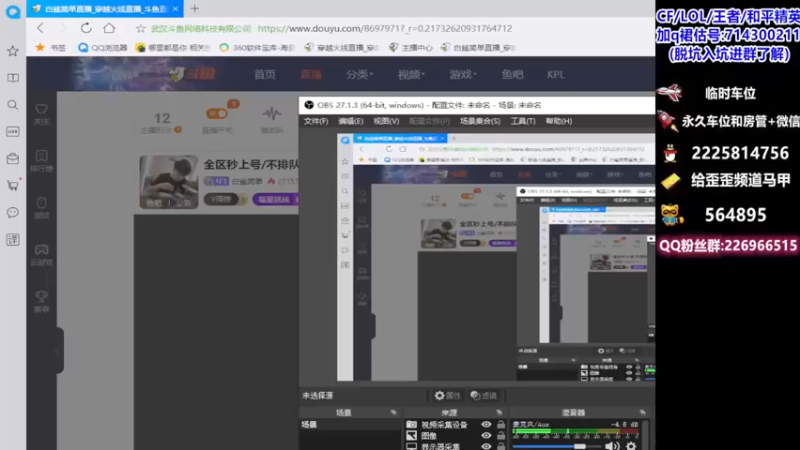This screenshot has height=450, width=800.
Task: Toggle the 直播开关 live switch
Action: coord(216,113)
